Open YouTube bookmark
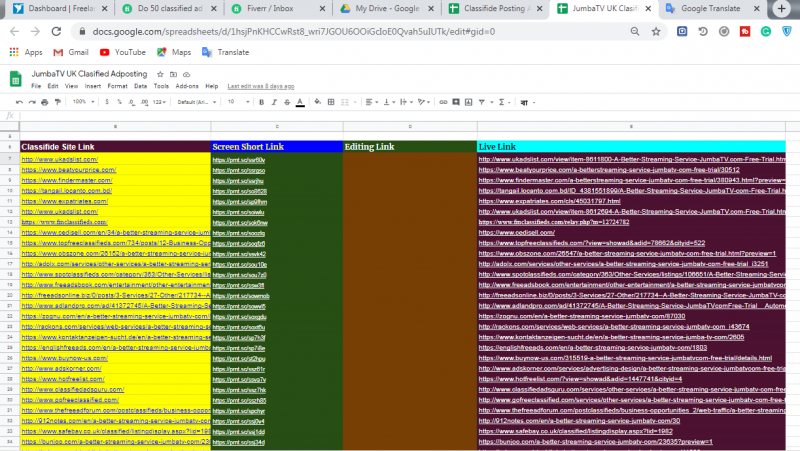This screenshot has width=800, height=451. pyautogui.click(x=123, y=52)
